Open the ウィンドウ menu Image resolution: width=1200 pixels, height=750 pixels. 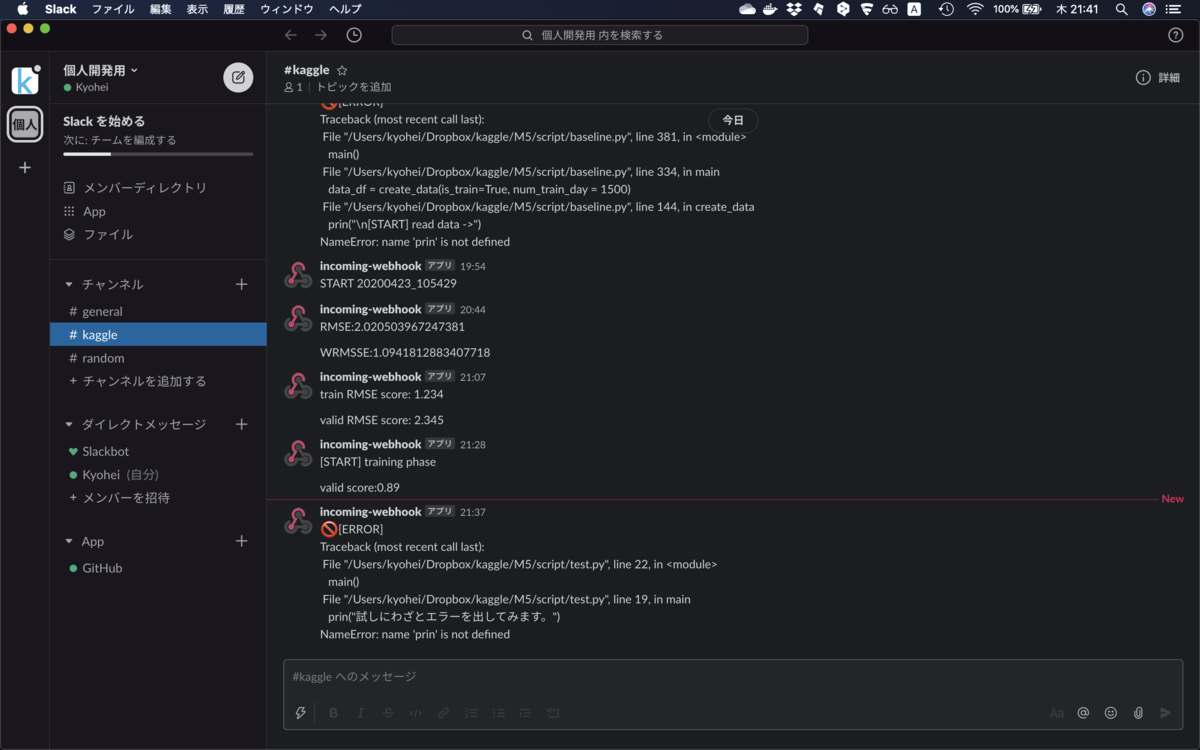[287, 9]
